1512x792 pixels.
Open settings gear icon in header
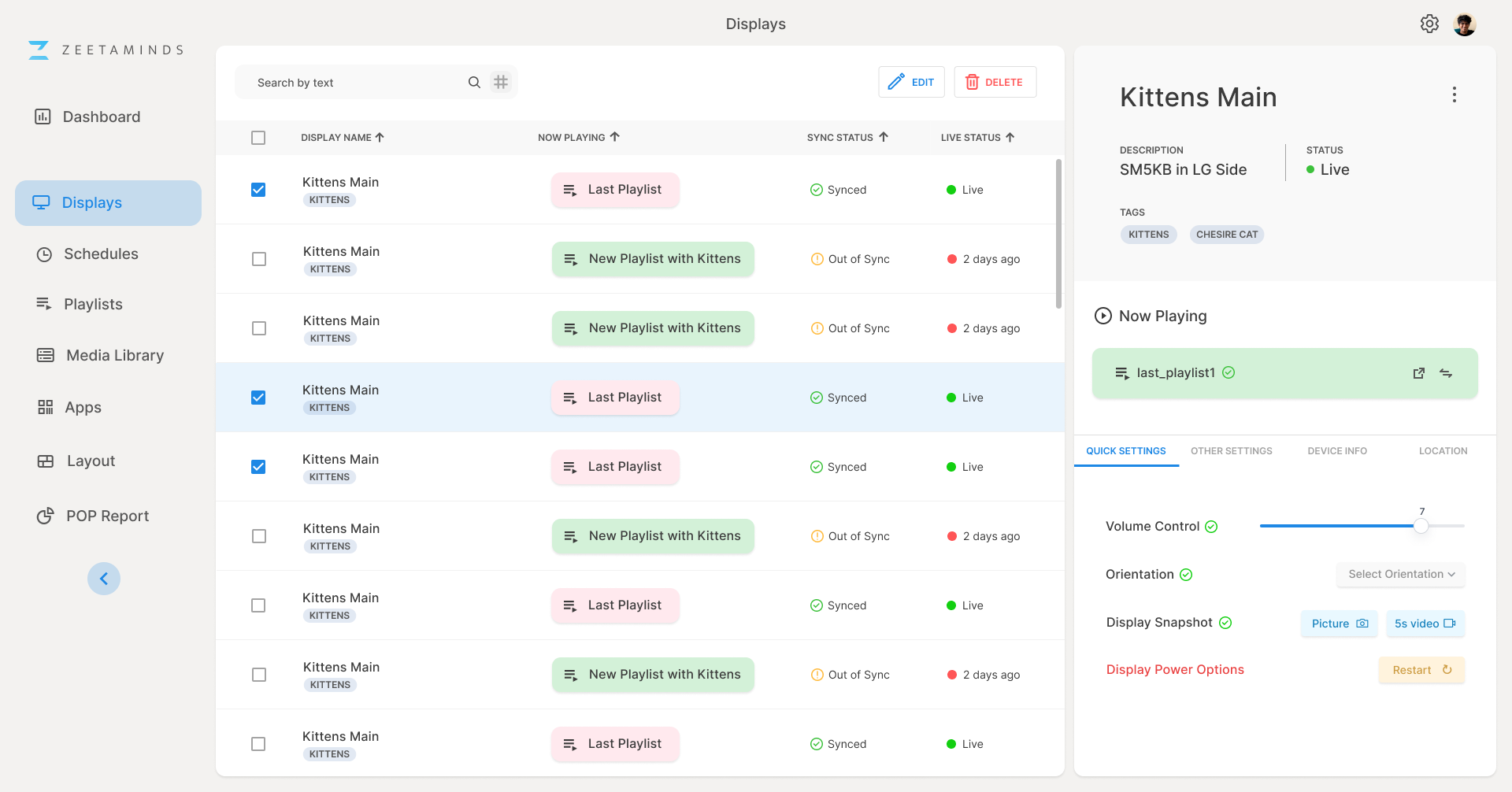click(x=1429, y=24)
